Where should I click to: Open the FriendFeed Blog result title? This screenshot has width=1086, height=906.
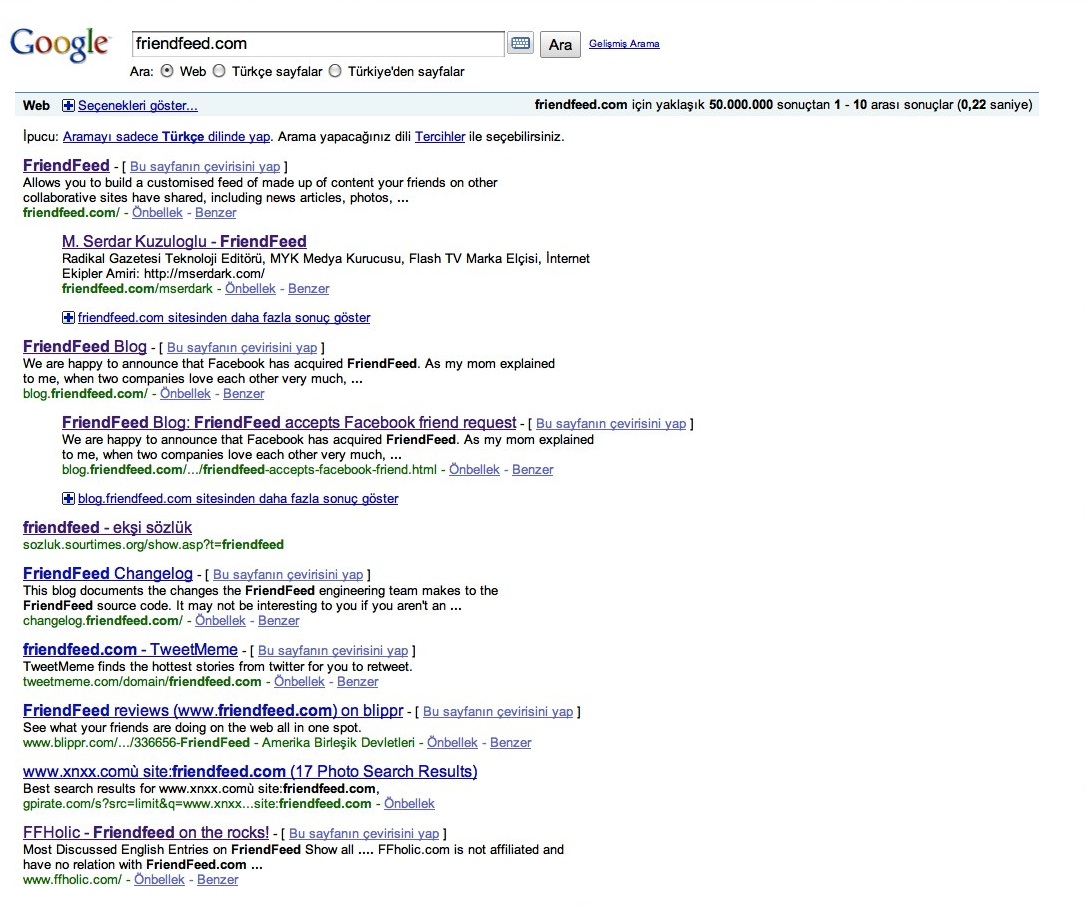[84, 346]
